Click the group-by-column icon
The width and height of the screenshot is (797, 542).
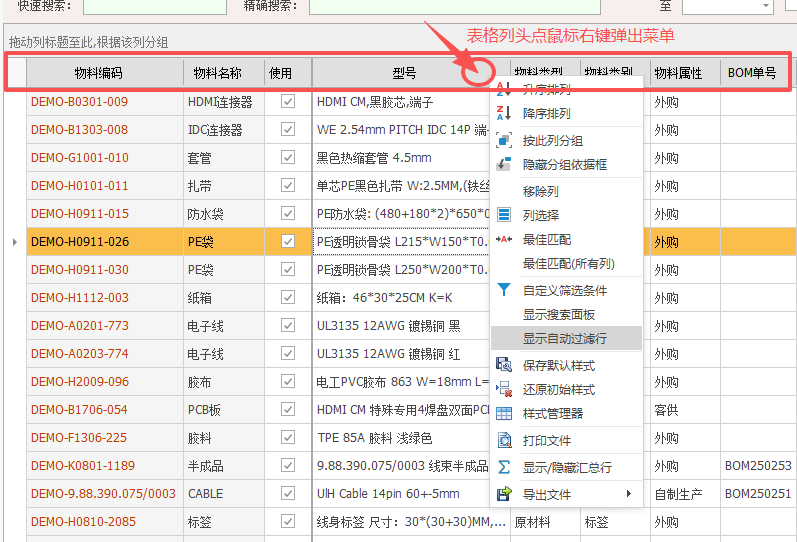tap(503, 140)
